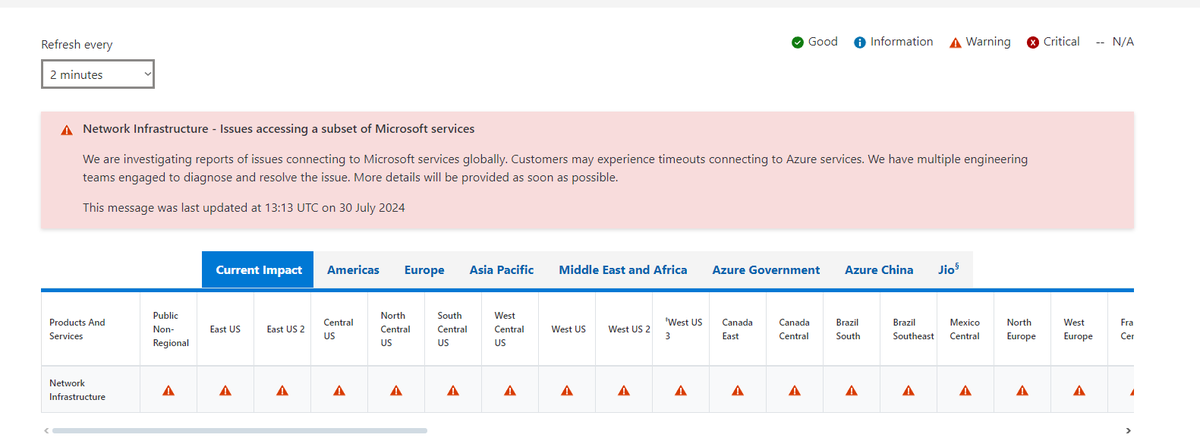Click the N/A legend label

pyautogui.click(x=1123, y=42)
